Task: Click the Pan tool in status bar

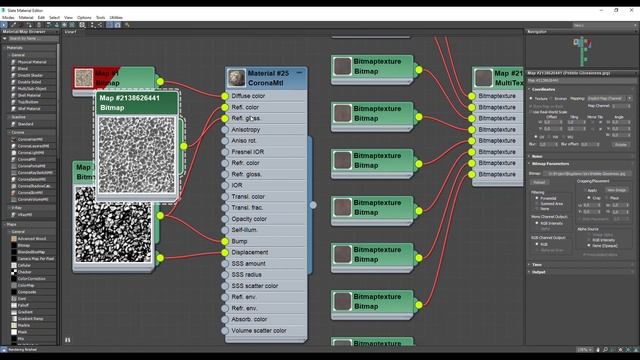Action: [598, 350]
